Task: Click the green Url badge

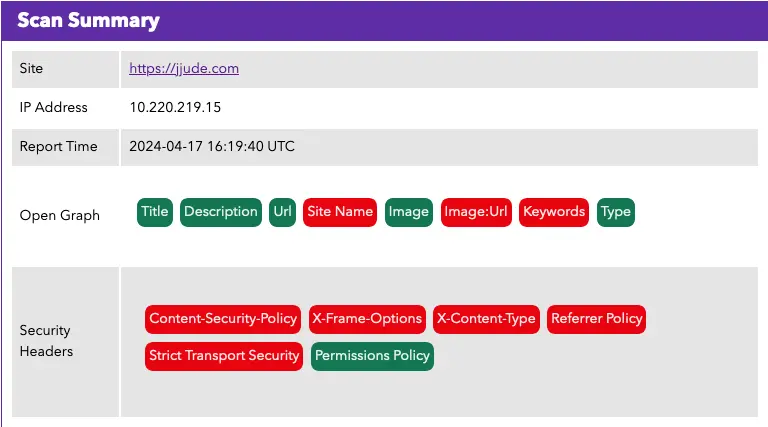Action: [282, 212]
